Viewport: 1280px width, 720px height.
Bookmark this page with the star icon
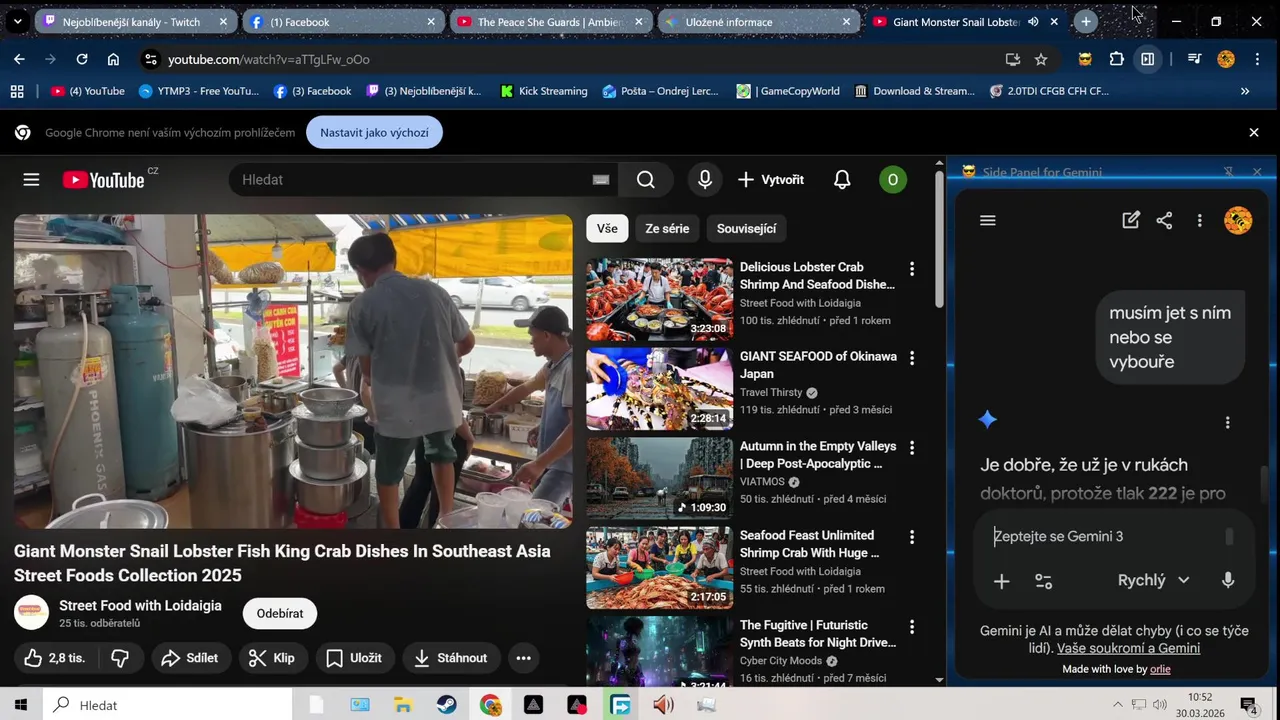pos(1041,59)
